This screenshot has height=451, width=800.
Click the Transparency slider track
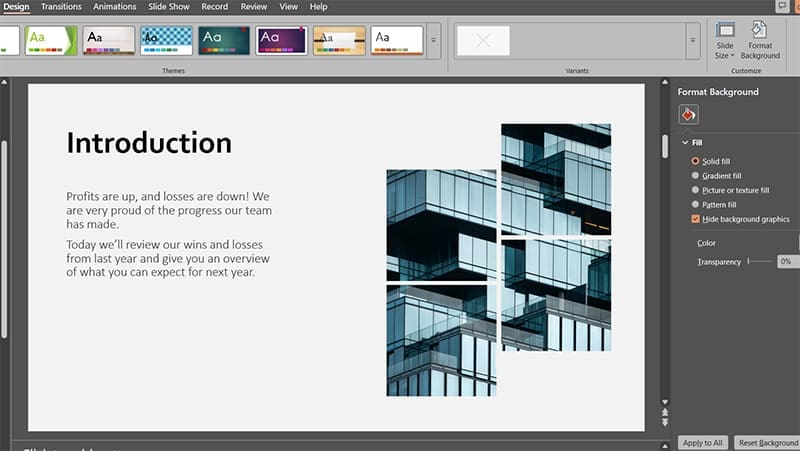tap(762, 261)
